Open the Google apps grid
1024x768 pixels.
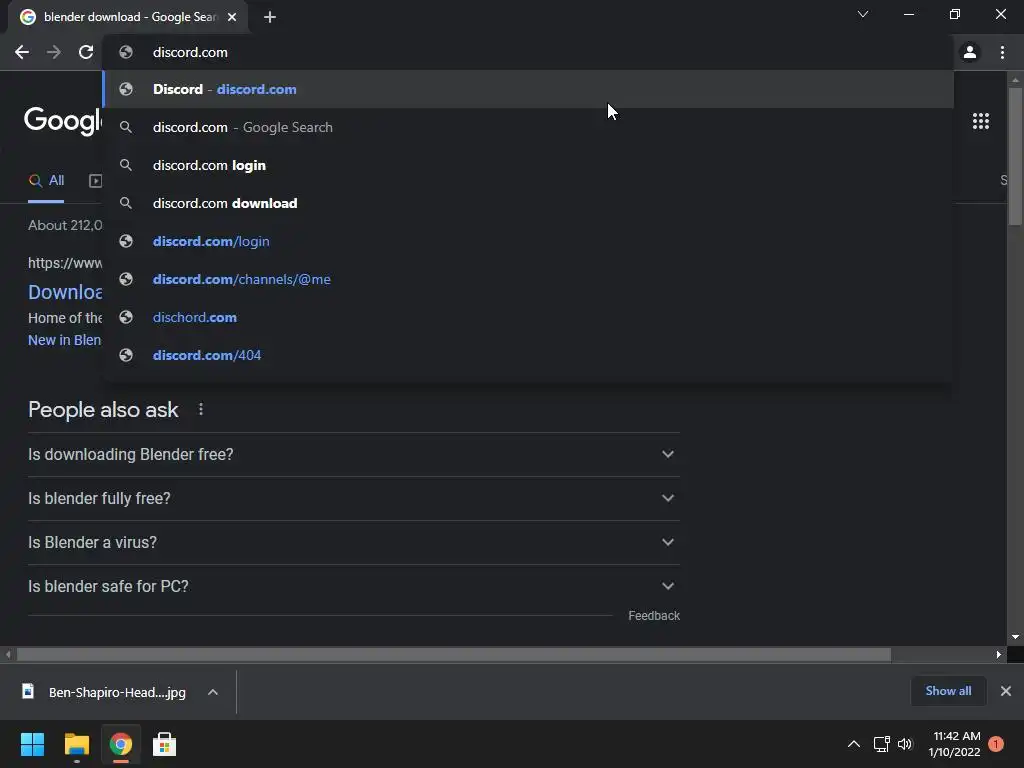[981, 121]
